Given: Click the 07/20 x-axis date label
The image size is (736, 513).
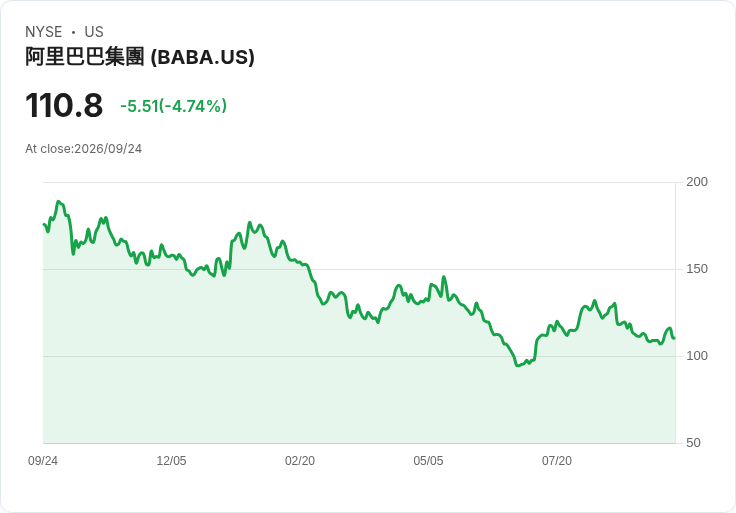Looking at the screenshot, I should [x=557, y=461].
